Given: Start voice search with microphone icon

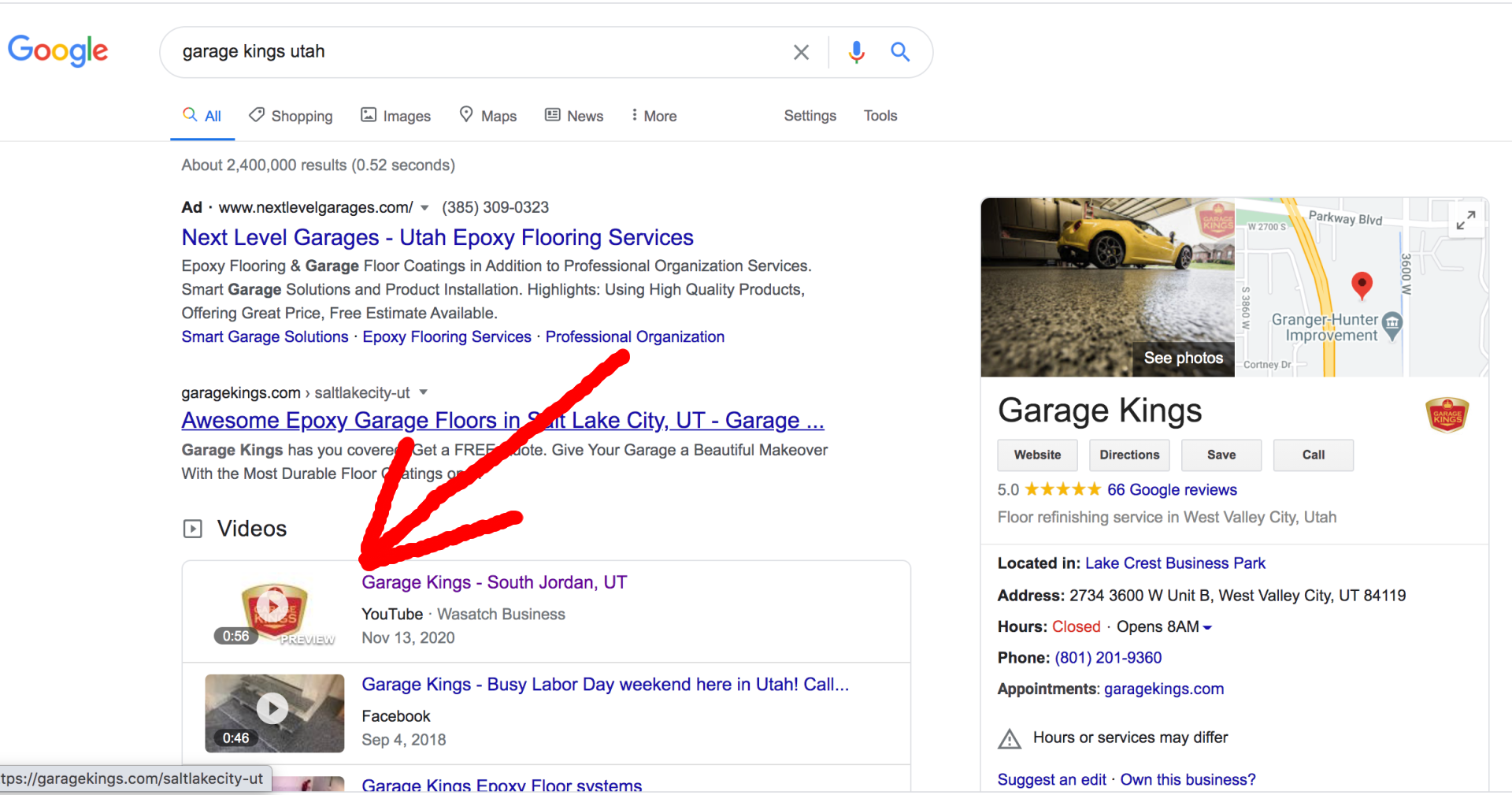Looking at the screenshot, I should 857,52.
